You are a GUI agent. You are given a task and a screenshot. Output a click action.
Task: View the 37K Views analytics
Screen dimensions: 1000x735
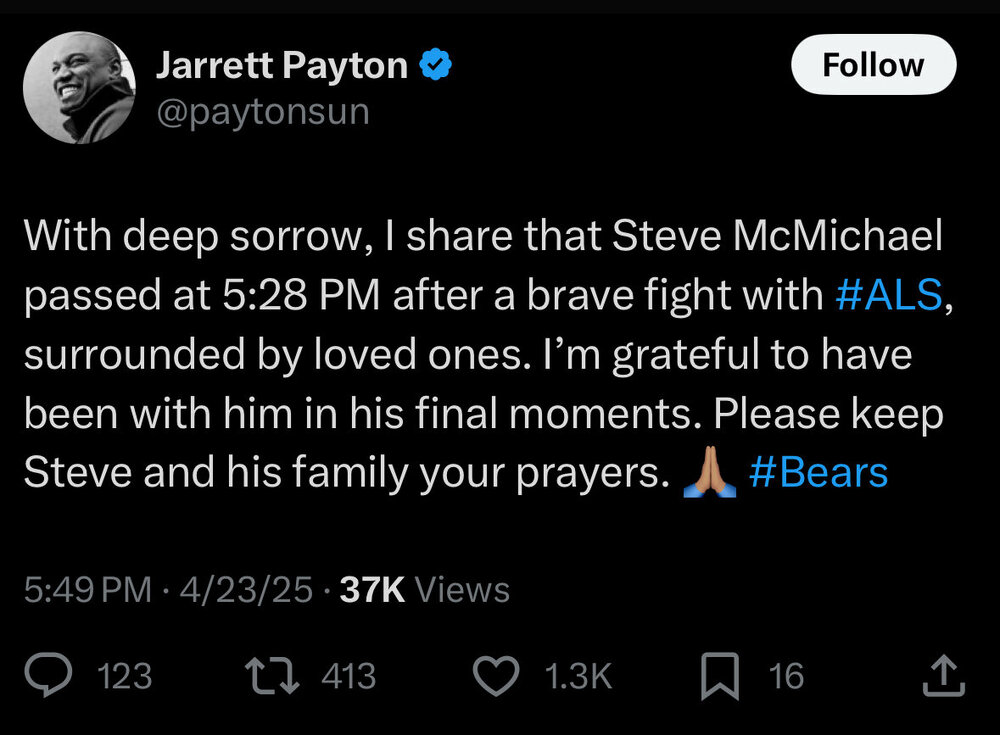425,591
